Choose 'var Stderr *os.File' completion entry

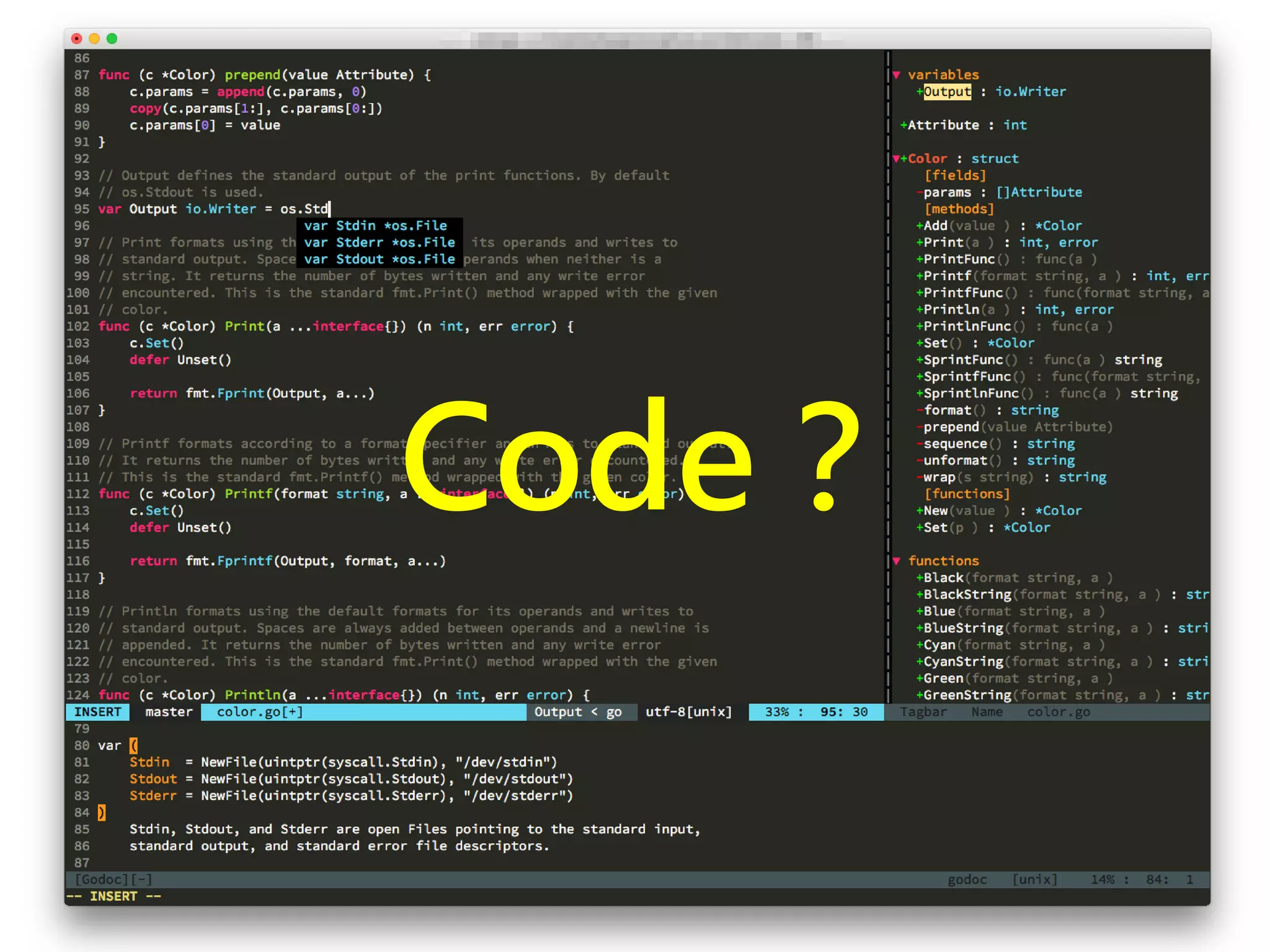(x=380, y=242)
